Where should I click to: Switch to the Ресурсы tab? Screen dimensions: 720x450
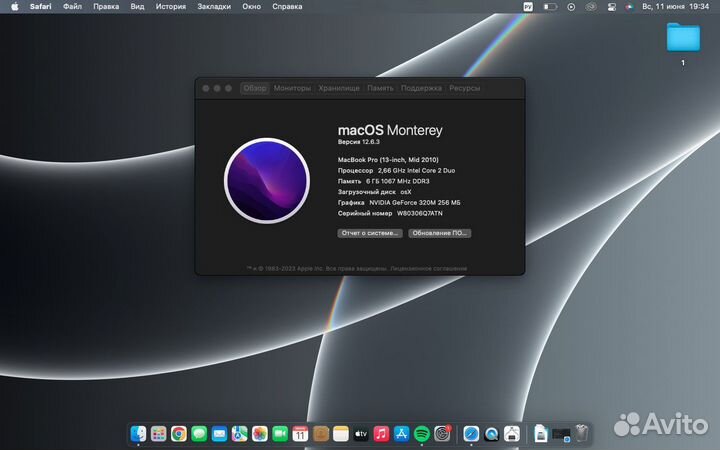465,88
